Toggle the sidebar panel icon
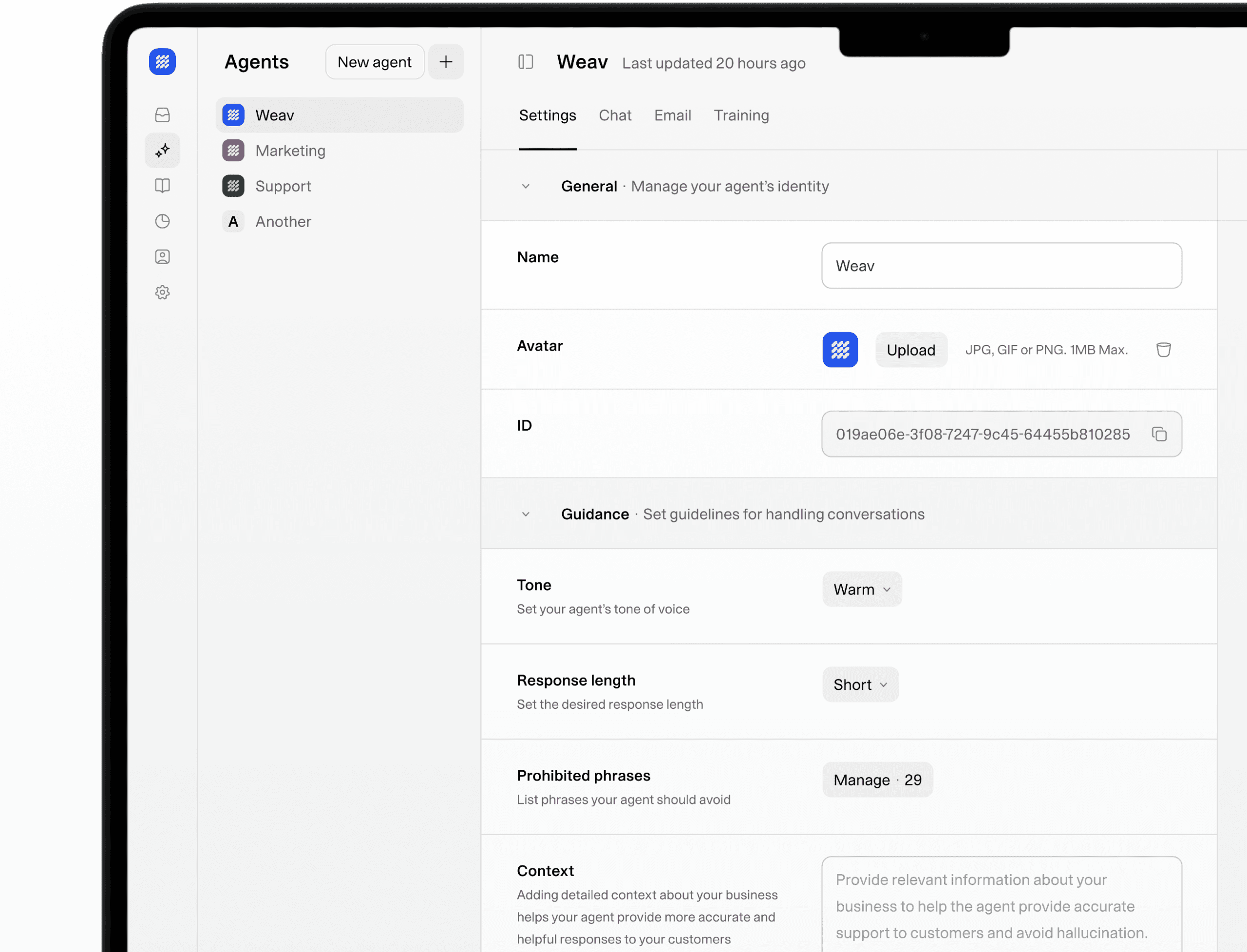The width and height of the screenshot is (1247, 952). [525, 62]
